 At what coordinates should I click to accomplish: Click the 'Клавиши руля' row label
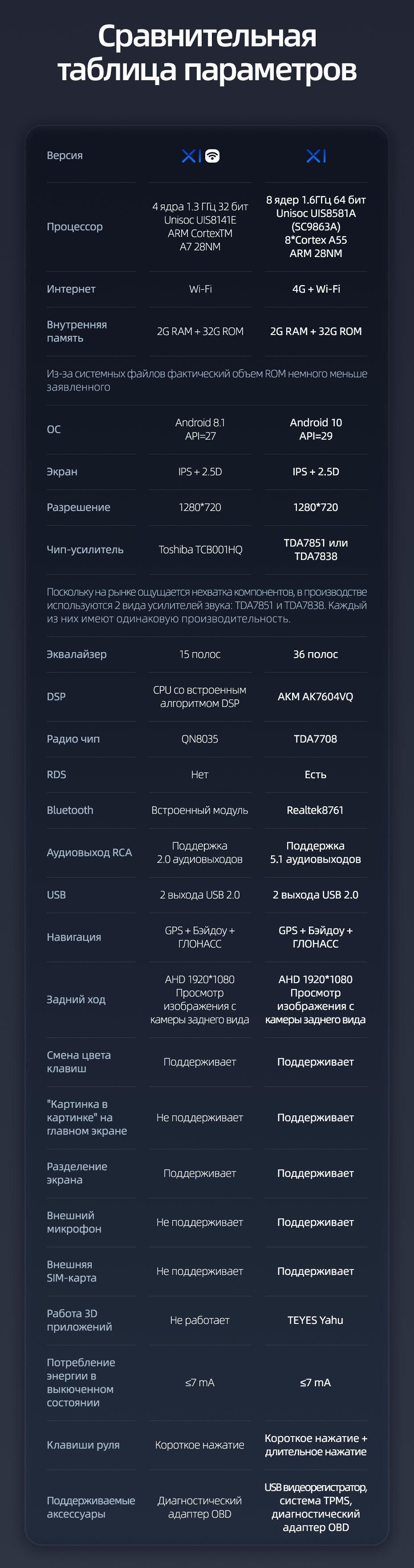[83, 1445]
